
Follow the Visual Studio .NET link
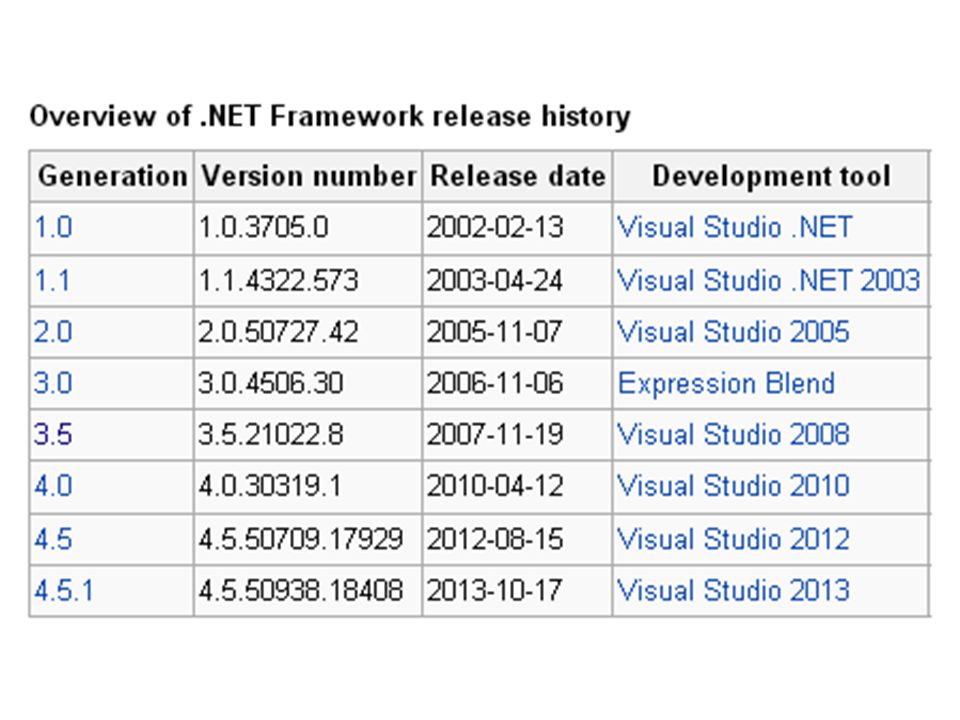pos(734,228)
